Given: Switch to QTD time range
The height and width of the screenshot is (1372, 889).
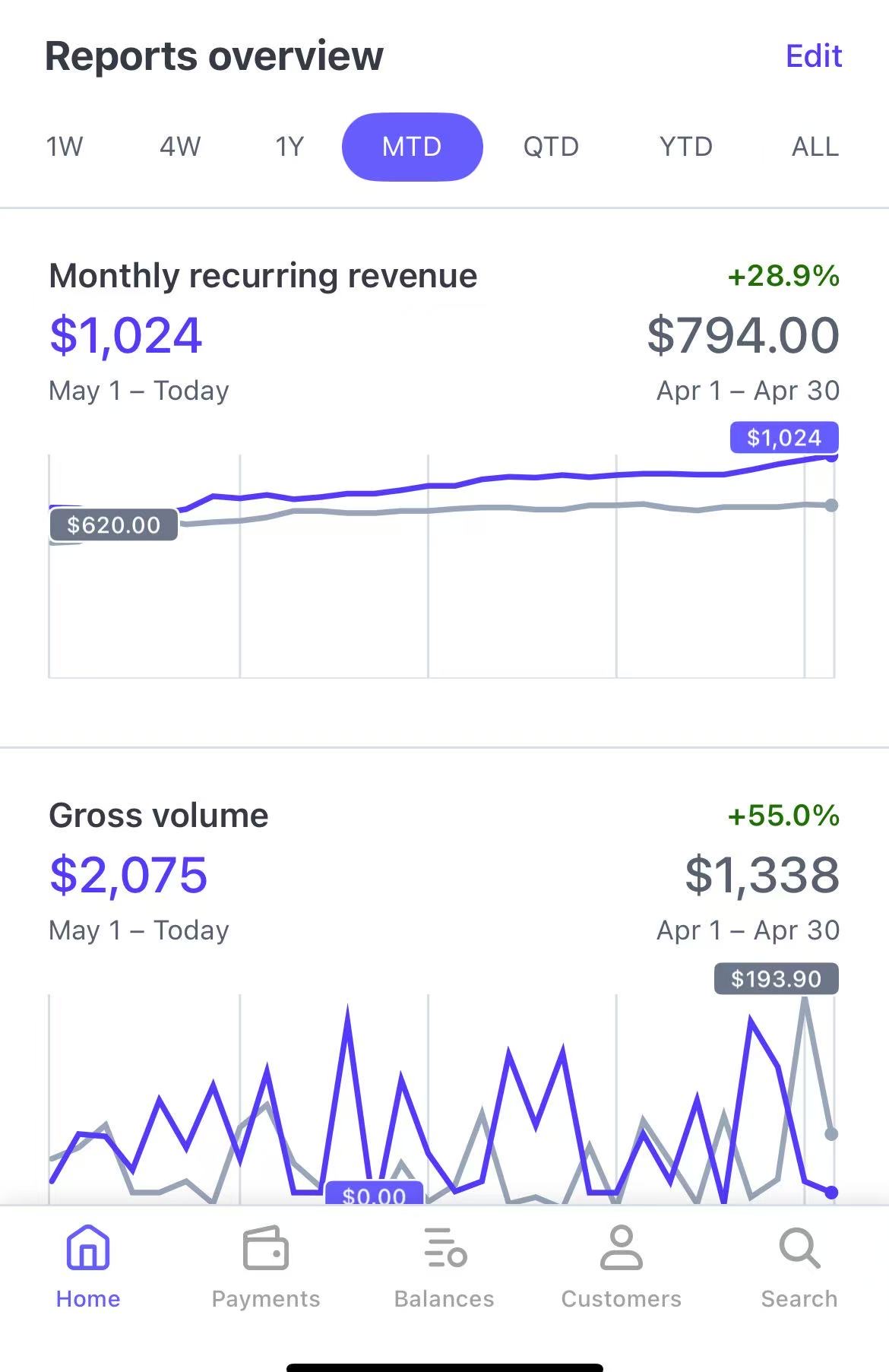Looking at the screenshot, I should point(551,147).
